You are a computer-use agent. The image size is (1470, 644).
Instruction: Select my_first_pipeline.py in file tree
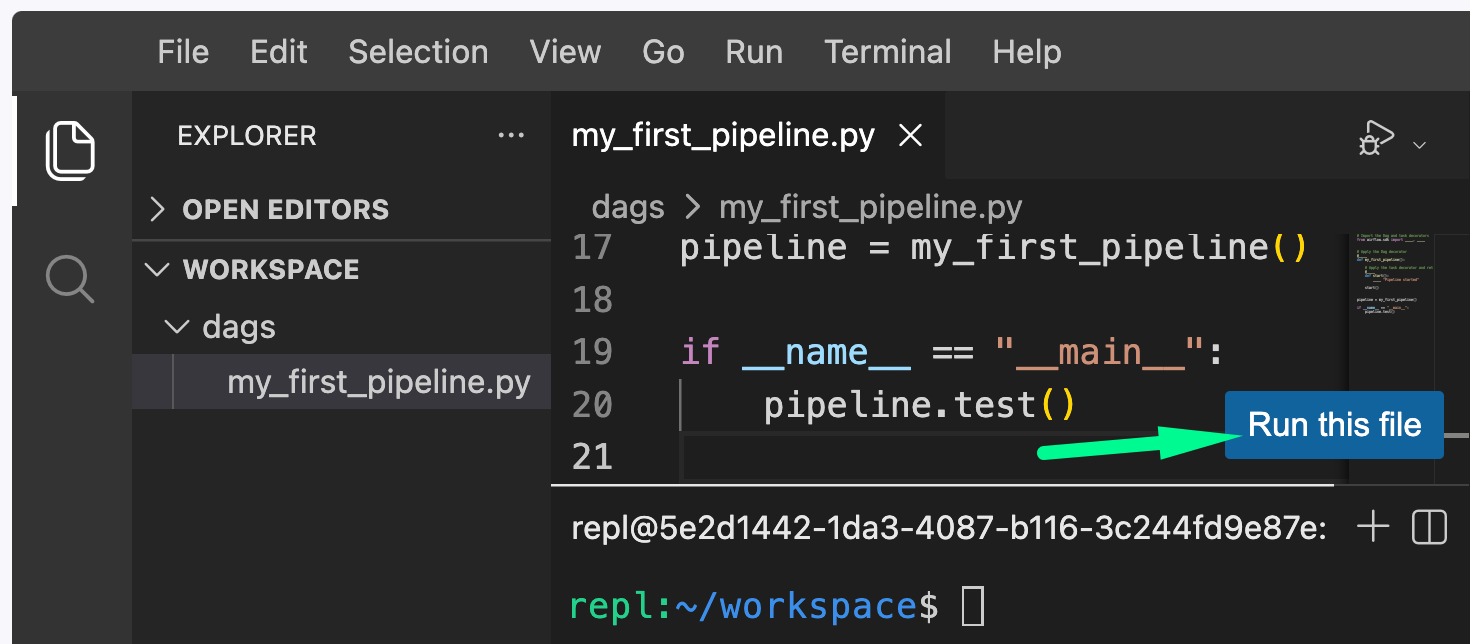341,382
